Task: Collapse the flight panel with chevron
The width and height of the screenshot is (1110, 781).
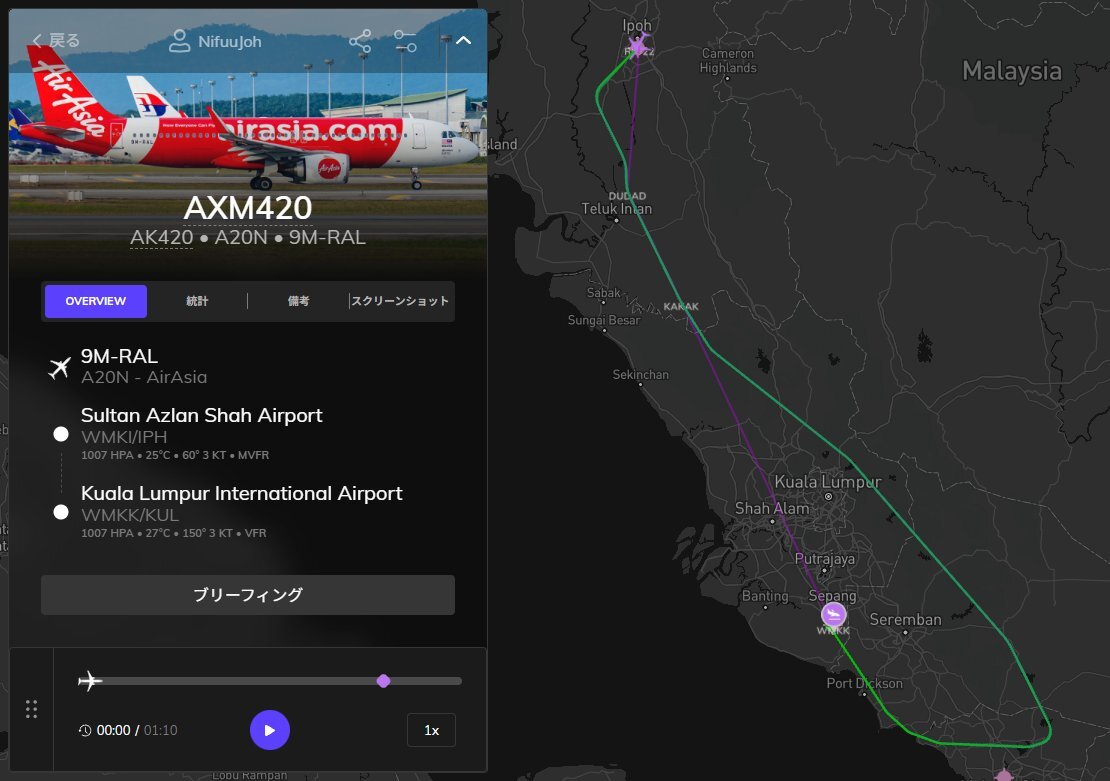Action: [464, 40]
